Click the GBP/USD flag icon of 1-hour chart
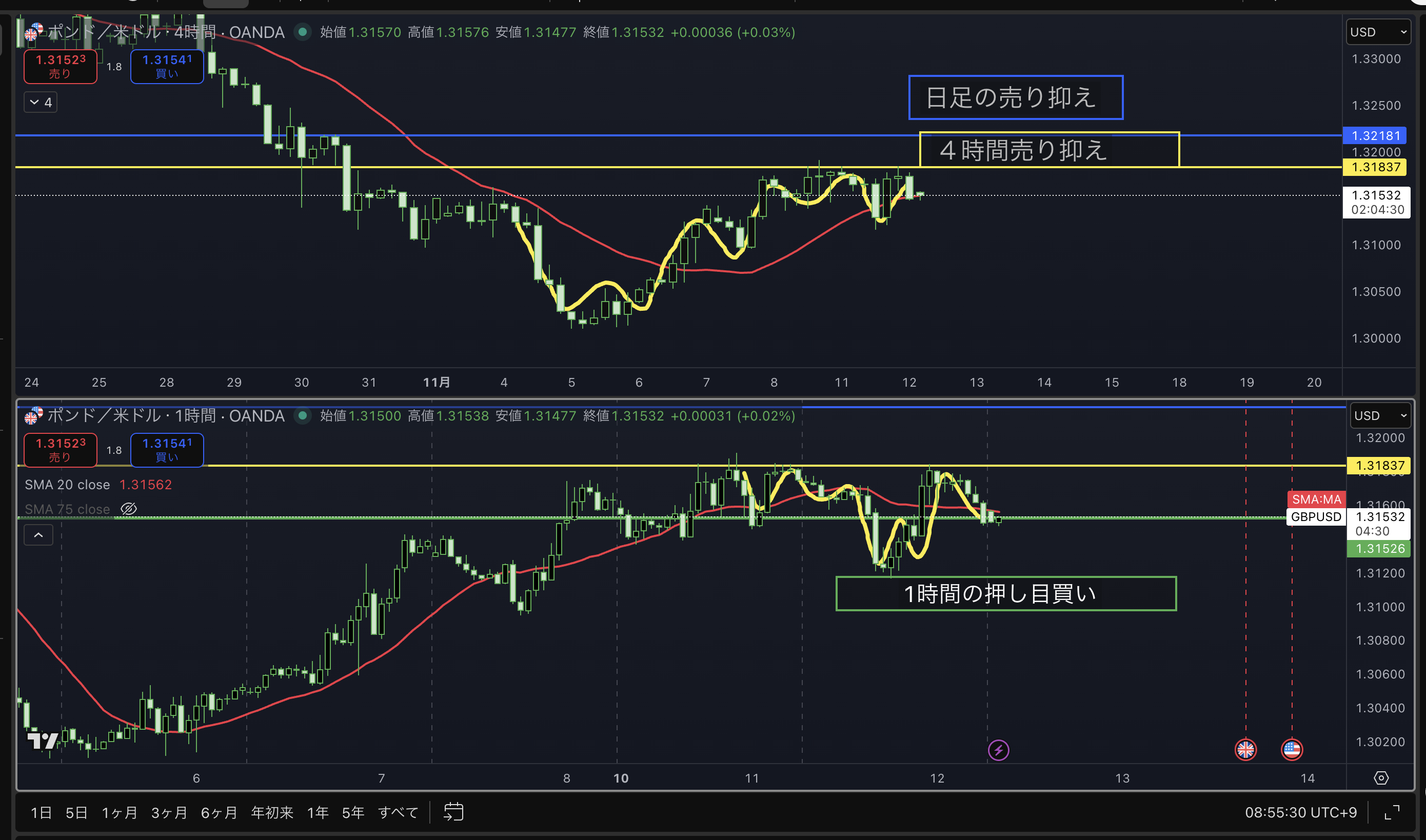The height and width of the screenshot is (840, 1426). pyautogui.click(x=33, y=415)
